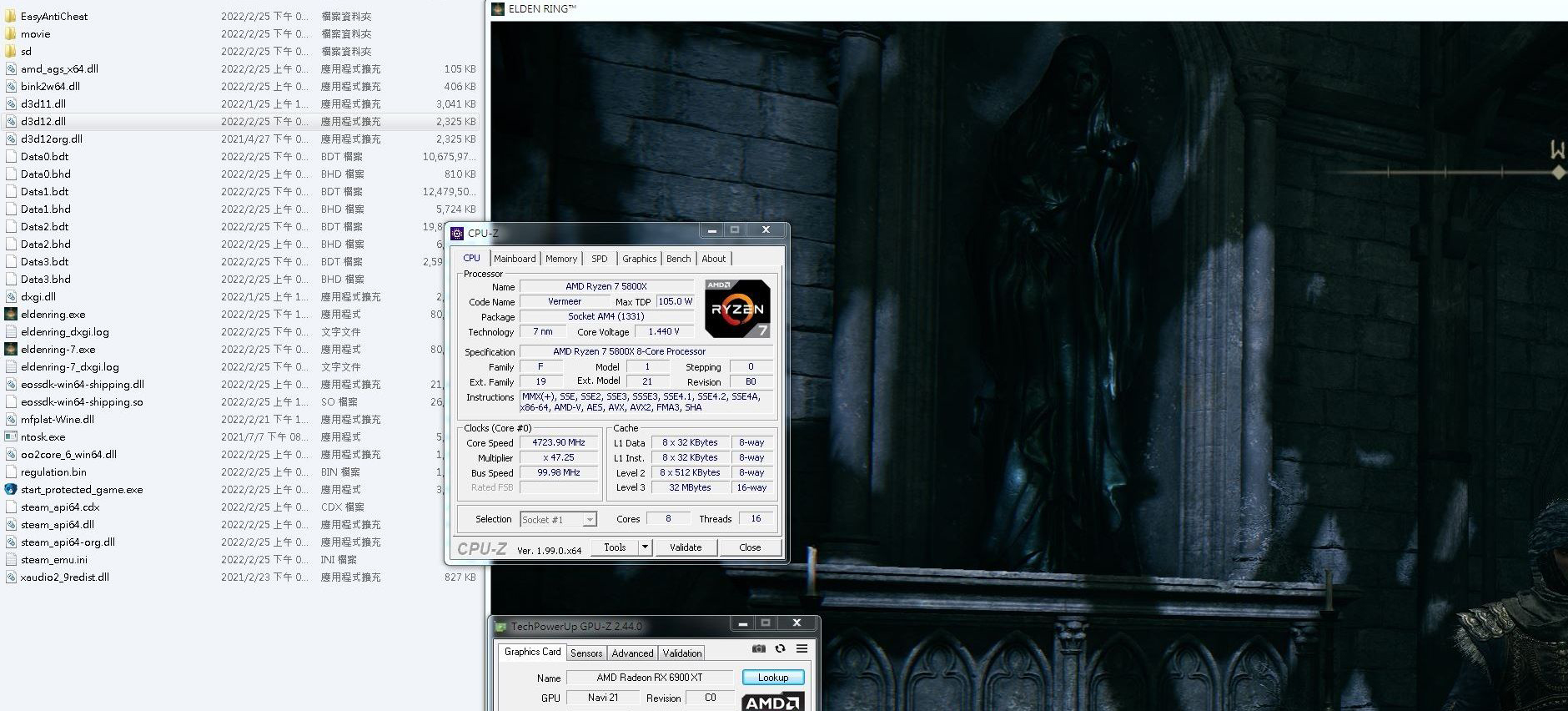Expand the Tools dropdown arrow in CPU-Z
Screen dimensions: 1568x711
coord(645,547)
